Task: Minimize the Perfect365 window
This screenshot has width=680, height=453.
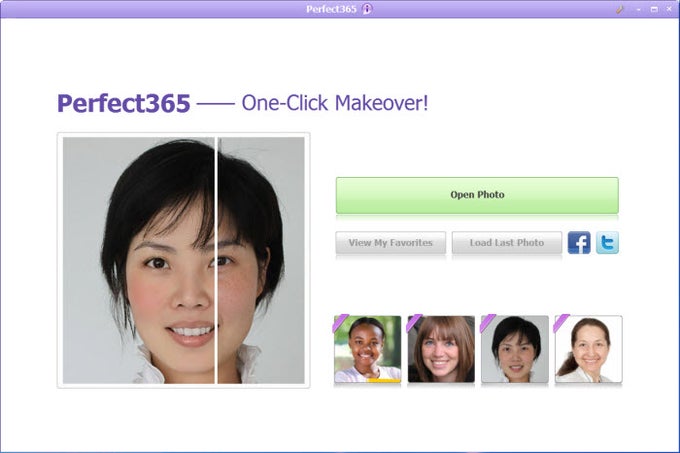Action: (638, 10)
